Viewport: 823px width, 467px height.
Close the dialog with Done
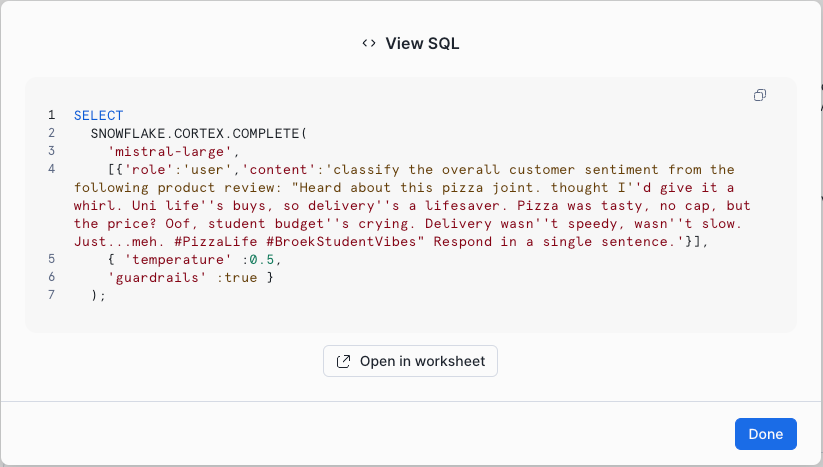[765, 434]
